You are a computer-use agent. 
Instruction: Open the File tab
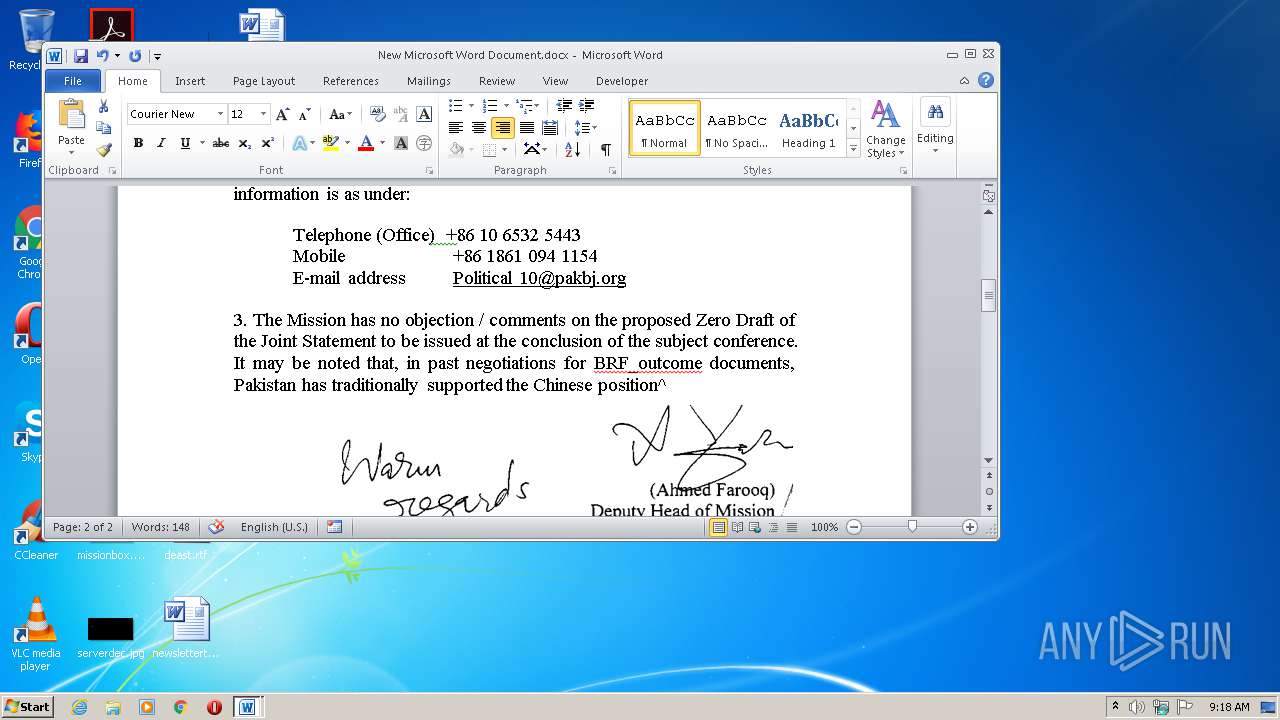[73, 81]
